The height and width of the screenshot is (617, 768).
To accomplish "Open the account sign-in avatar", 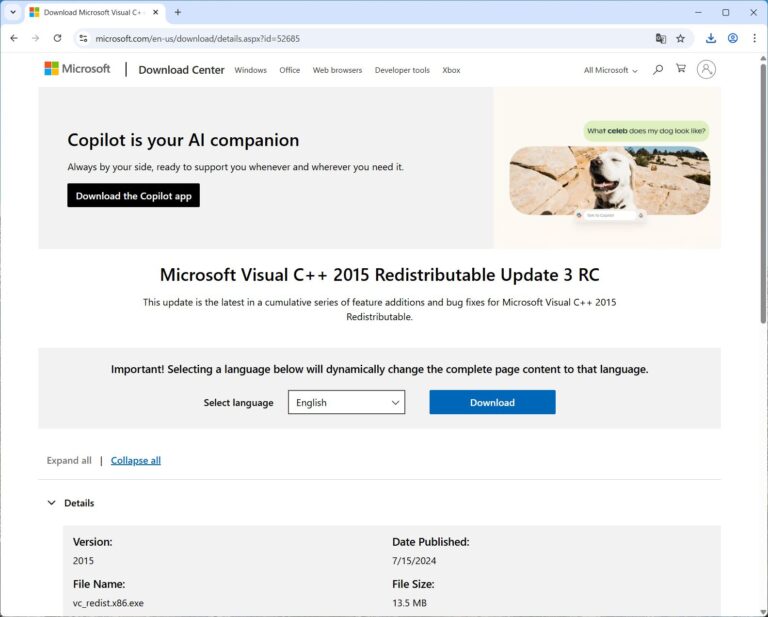I will (706, 70).
